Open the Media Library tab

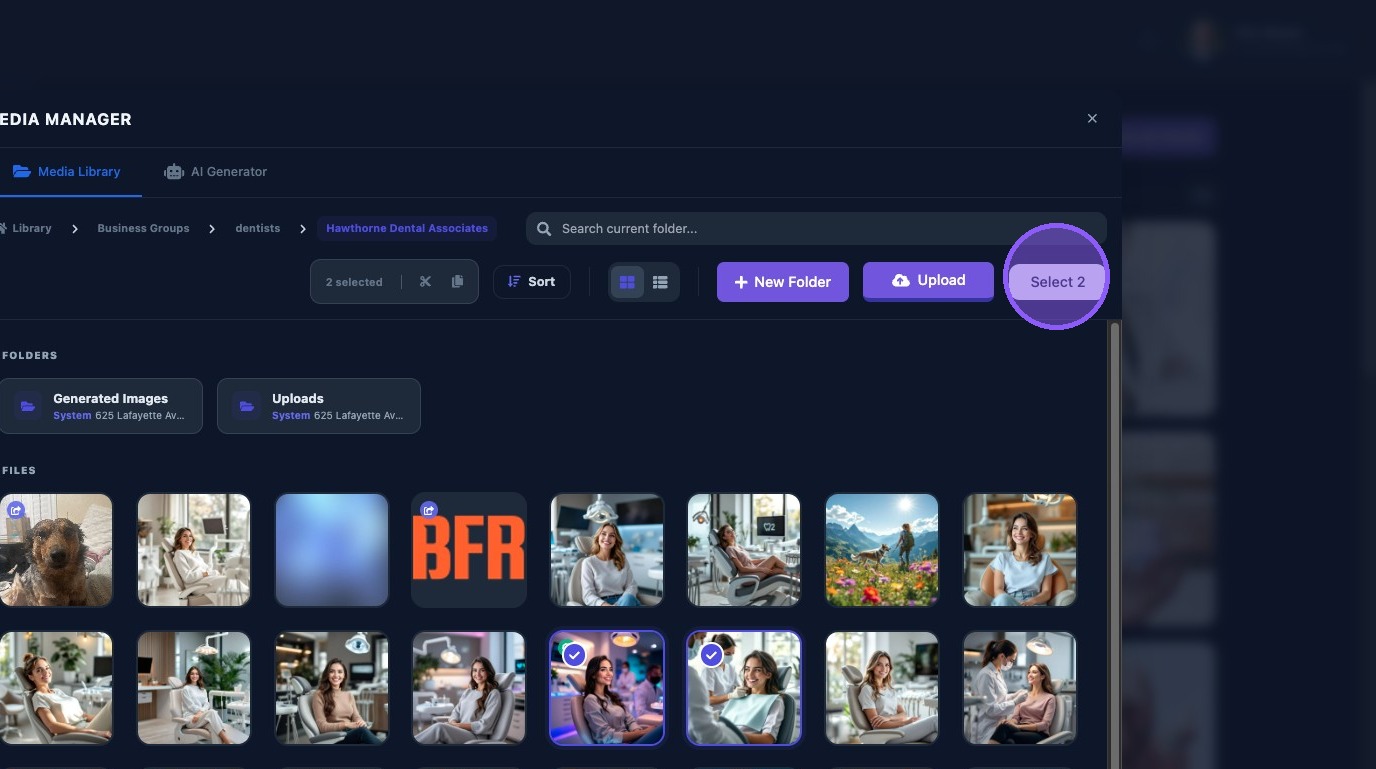click(66, 172)
